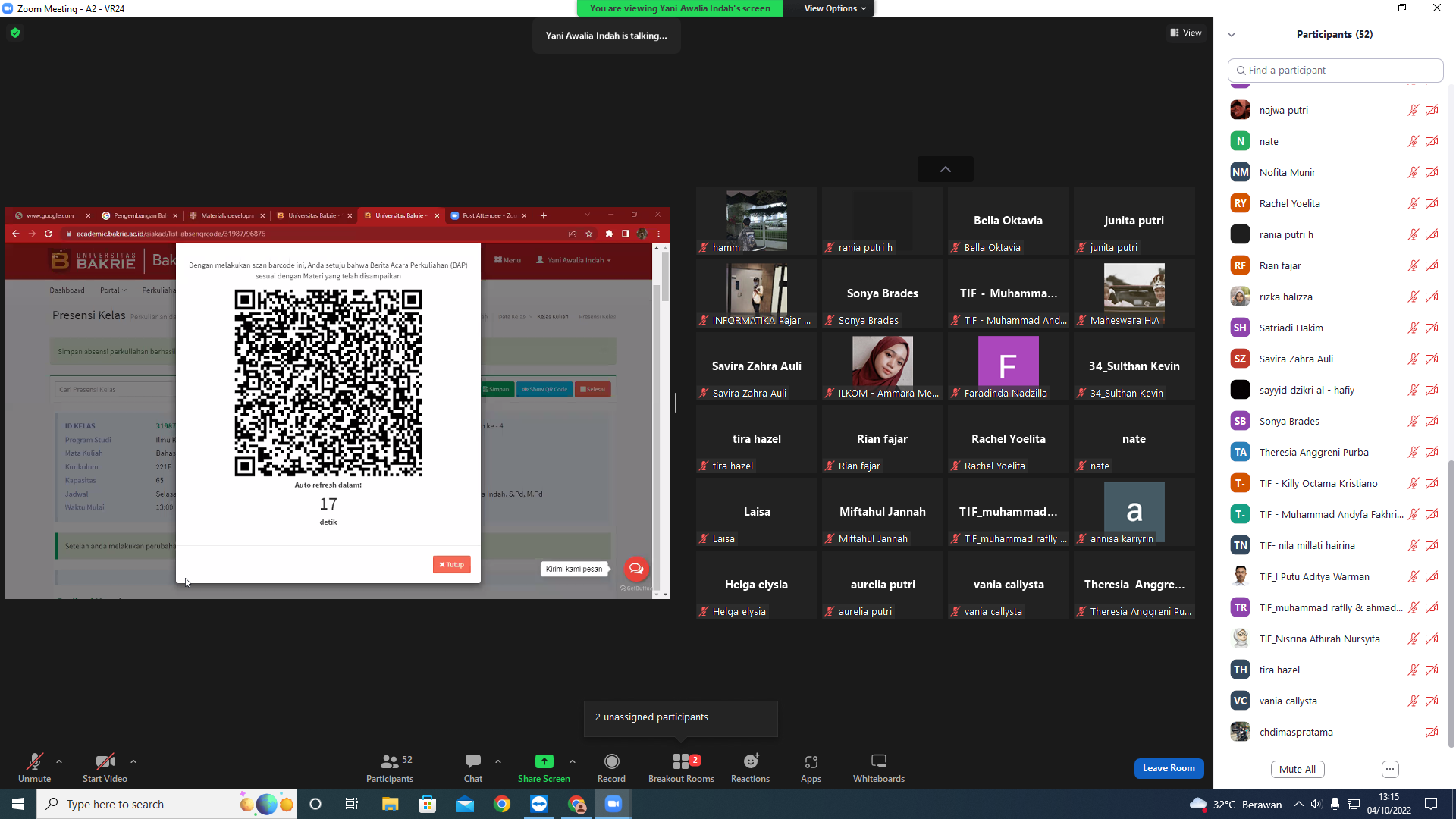Viewport: 1456px width, 819px height.
Task: Click the muted mic icon for Rian fajar
Action: point(1413,265)
